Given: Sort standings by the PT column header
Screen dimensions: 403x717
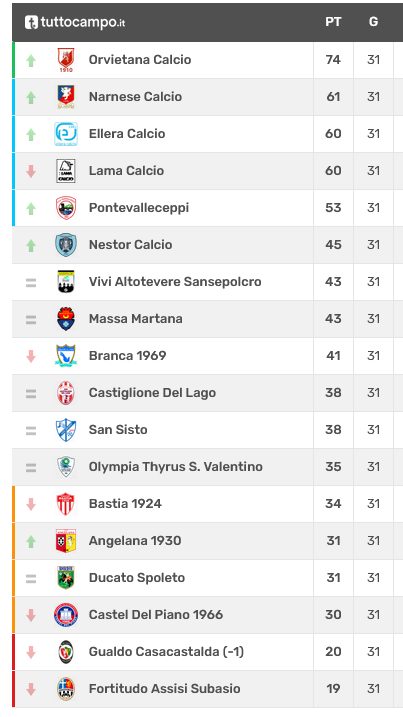Looking at the screenshot, I should point(333,22).
